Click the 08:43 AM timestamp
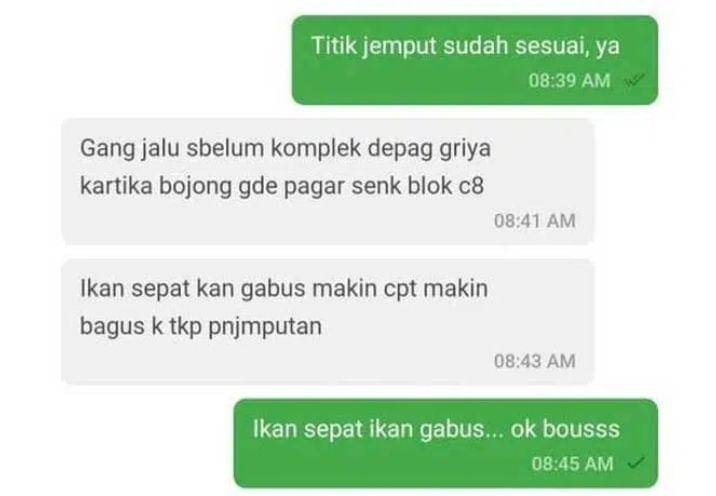Viewport: 716px width, 496px height. tap(535, 361)
